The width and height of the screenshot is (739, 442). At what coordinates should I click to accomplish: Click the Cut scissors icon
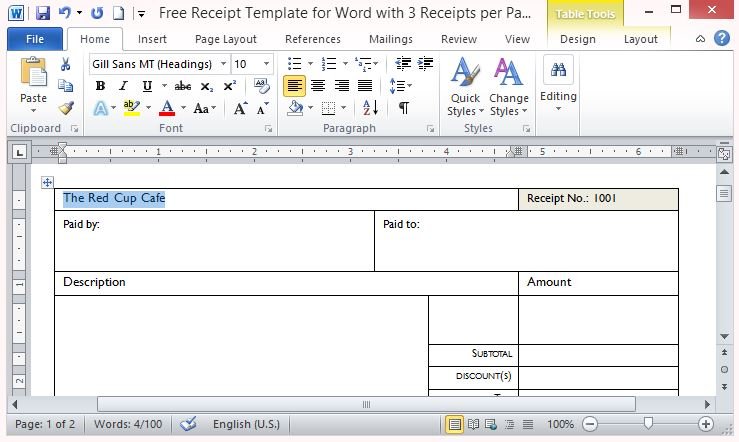pos(66,64)
